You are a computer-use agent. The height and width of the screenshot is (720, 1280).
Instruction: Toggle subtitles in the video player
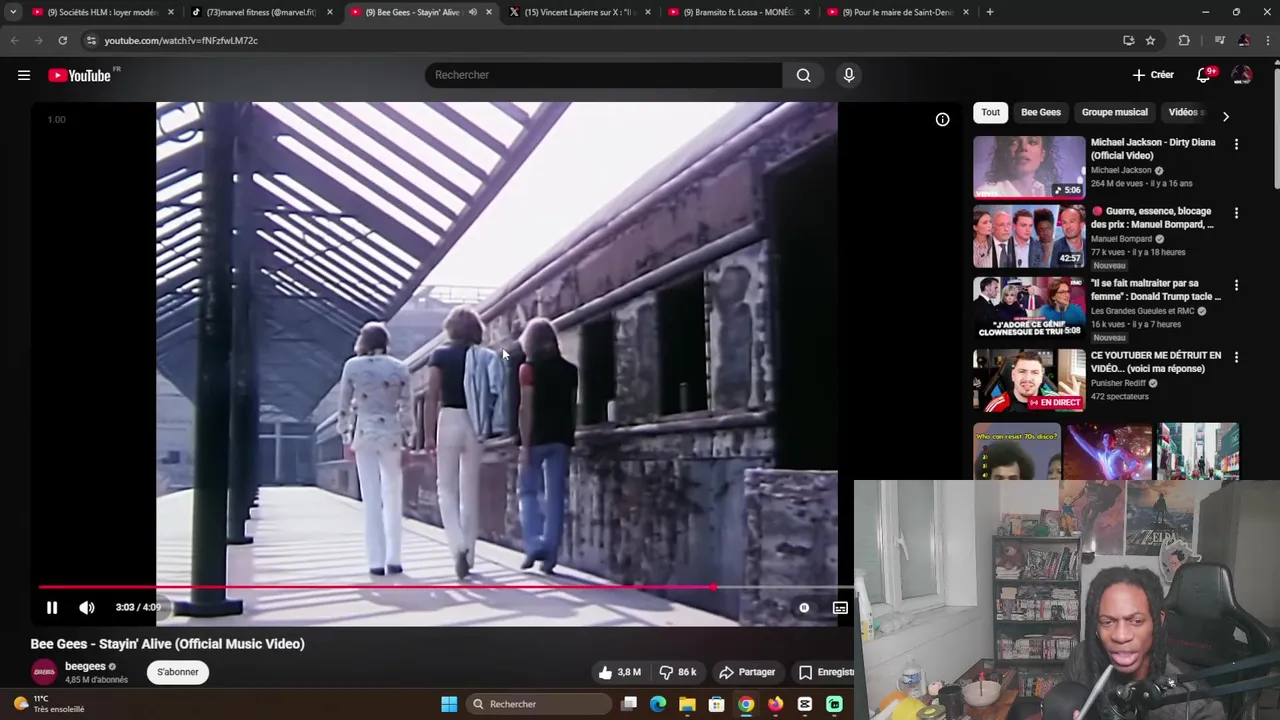[840, 607]
